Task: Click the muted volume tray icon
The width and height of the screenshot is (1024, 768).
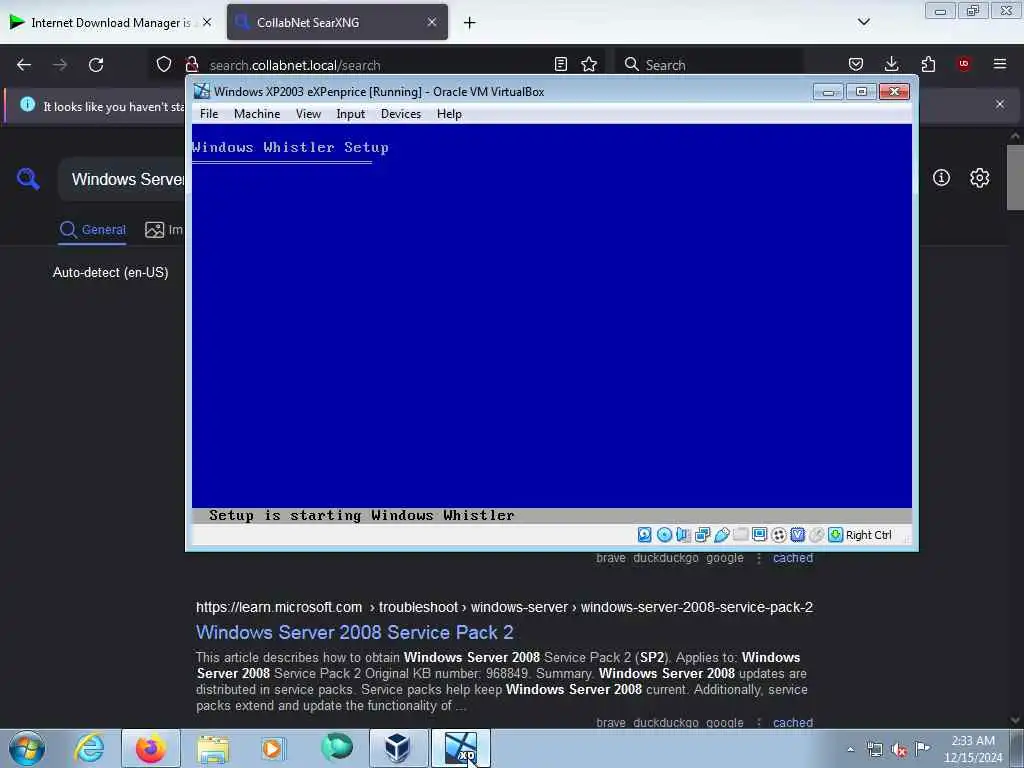Action: [x=899, y=750]
